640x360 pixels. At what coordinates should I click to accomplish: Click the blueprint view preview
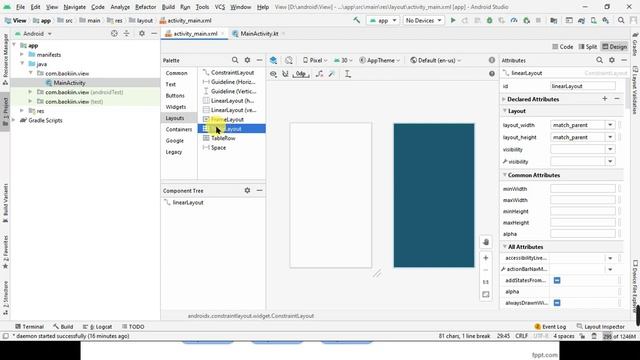click(434, 195)
